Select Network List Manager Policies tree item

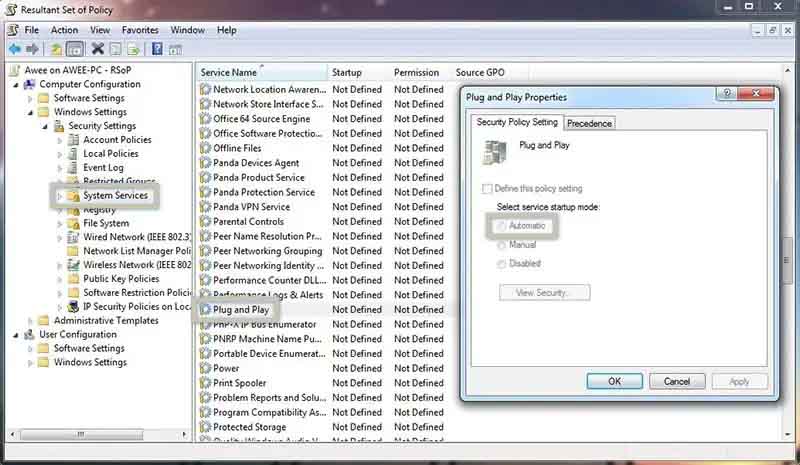[x=137, y=251]
